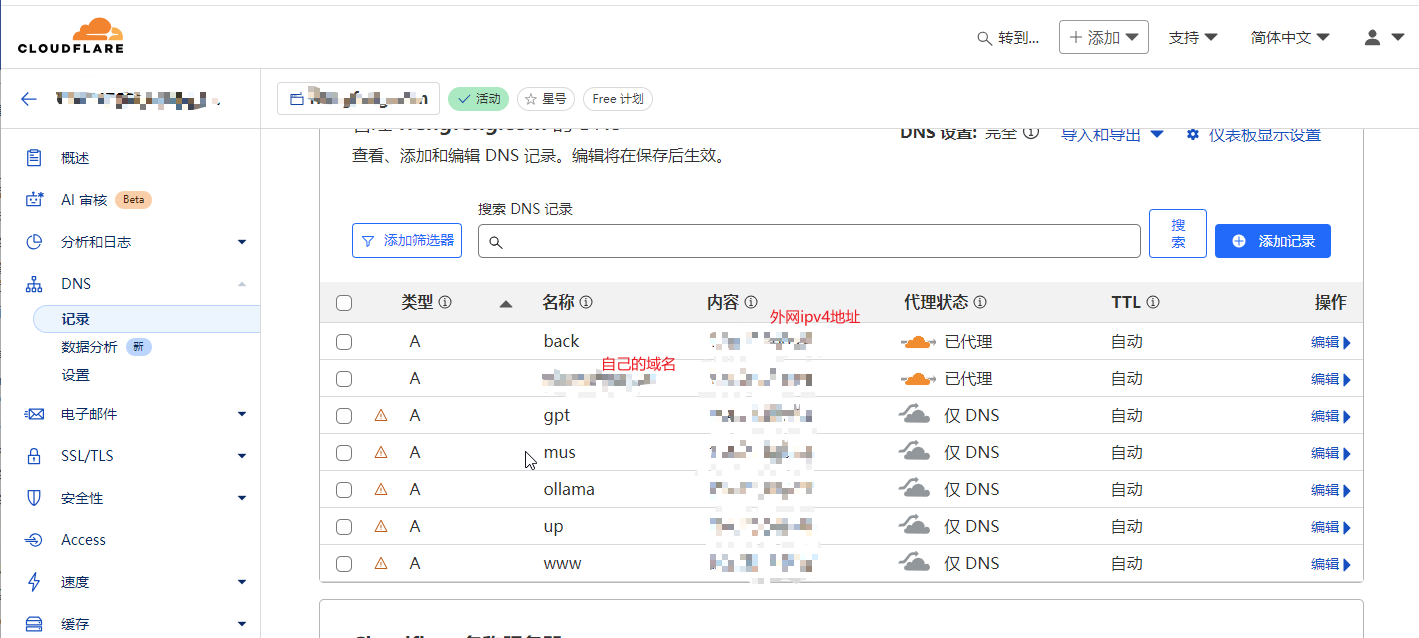1419x638 pixels.
Task: Click record name 'up'
Action: [x=553, y=527]
